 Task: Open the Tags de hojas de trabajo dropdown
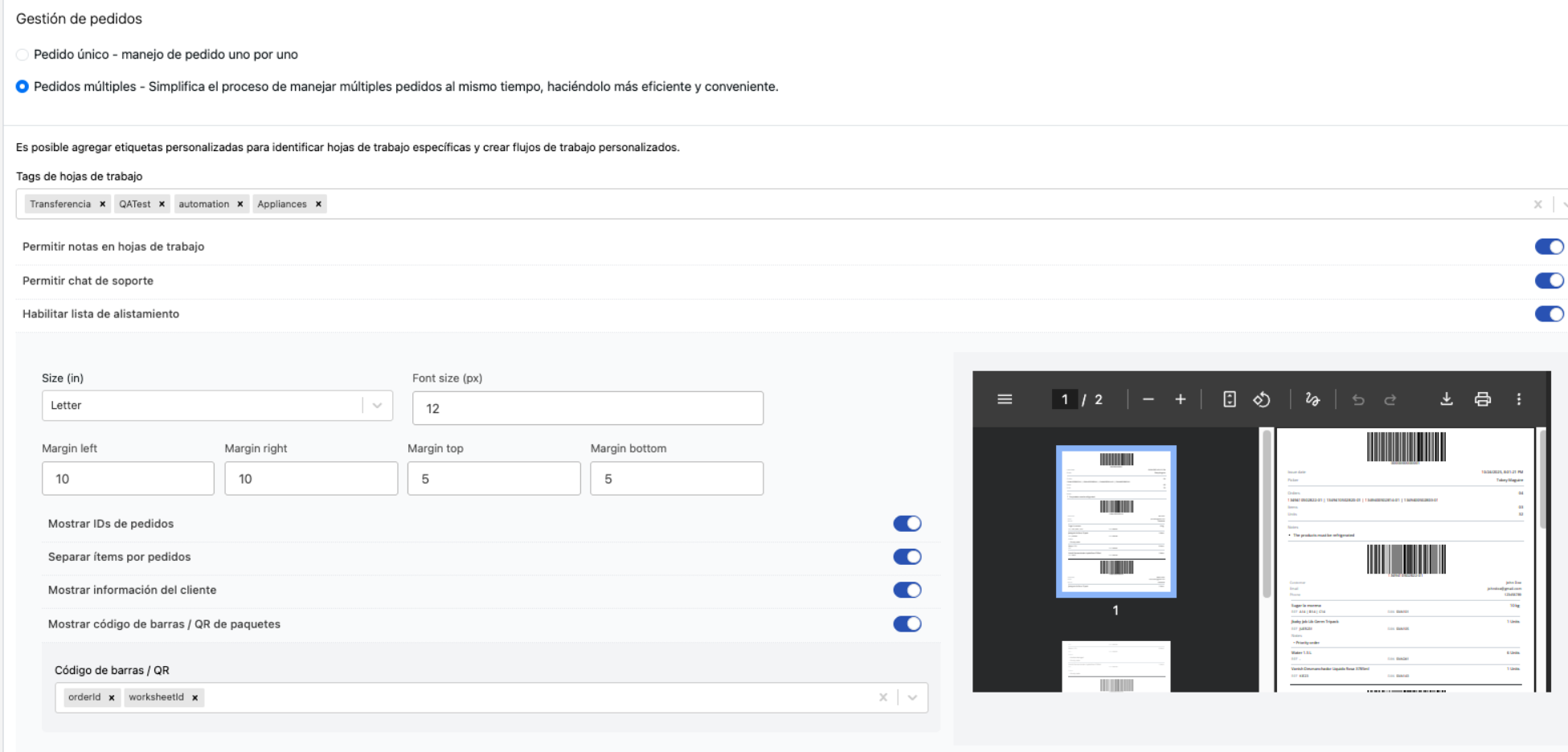tap(1562, 203)
